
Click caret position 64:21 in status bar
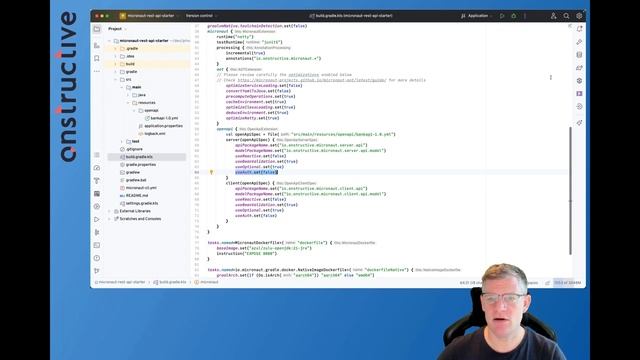point(465,282)
